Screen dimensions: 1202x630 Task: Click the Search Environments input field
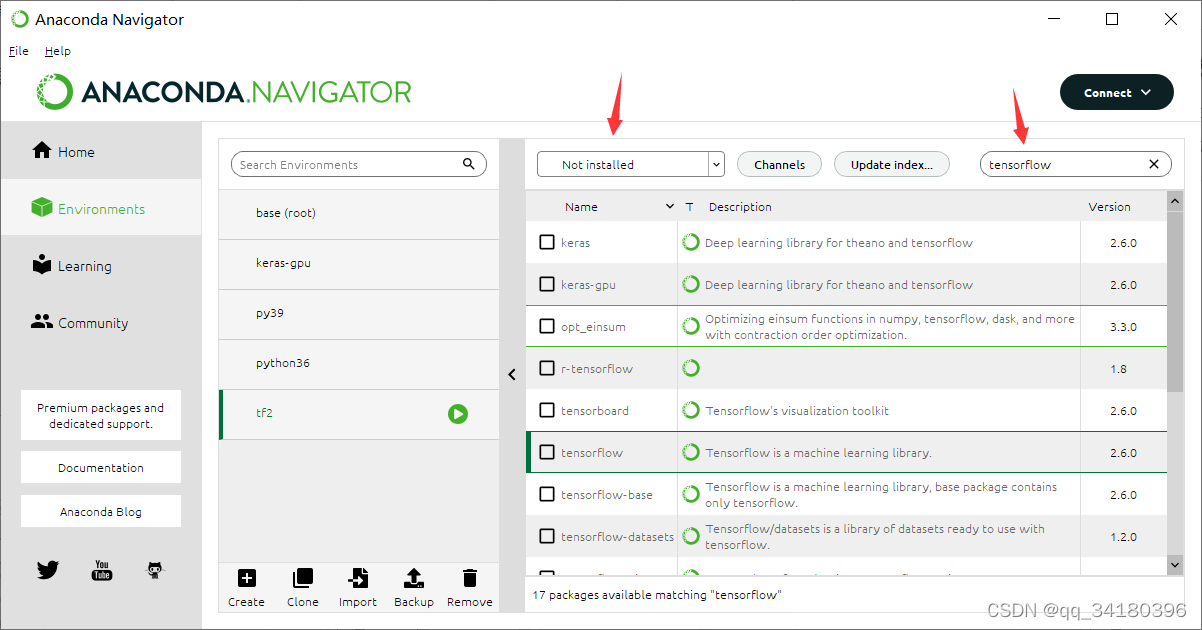(x=359, y=164)
